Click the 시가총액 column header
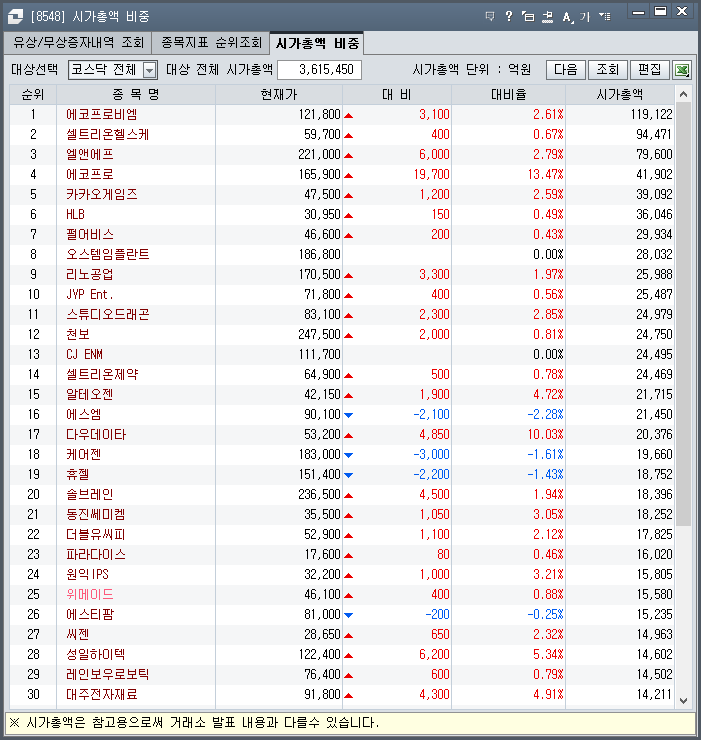 (620, 95)
